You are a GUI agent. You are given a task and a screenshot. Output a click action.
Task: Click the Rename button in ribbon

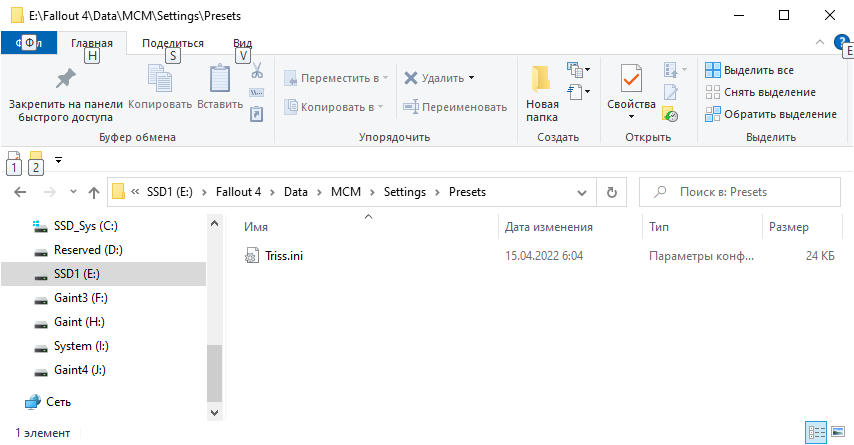[x=455, y=107]
